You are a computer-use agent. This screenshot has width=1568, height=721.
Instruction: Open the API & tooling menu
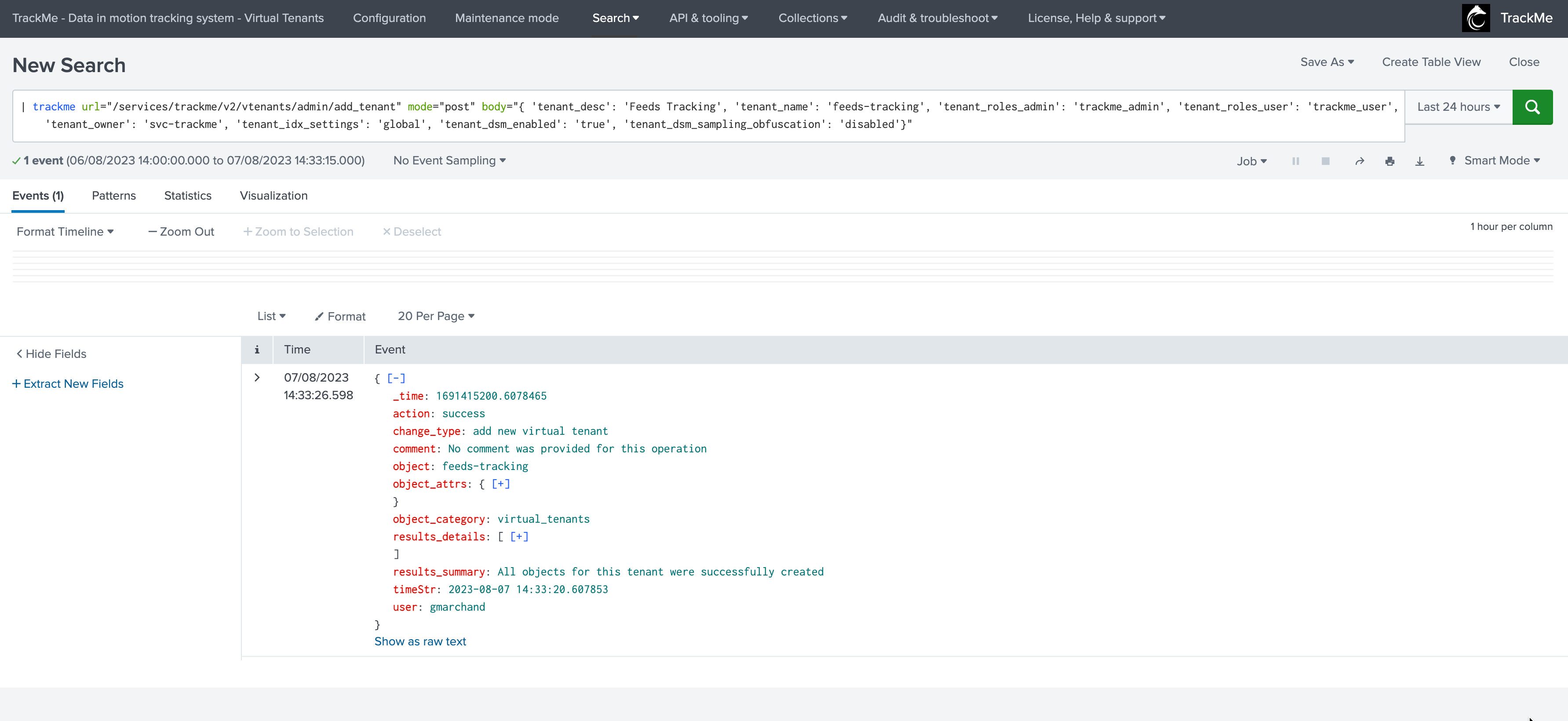(x=708, y=18)
